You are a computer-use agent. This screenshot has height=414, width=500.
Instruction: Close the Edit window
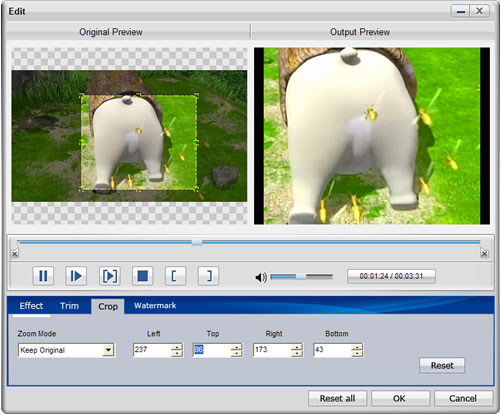click(x=479, y=11)
